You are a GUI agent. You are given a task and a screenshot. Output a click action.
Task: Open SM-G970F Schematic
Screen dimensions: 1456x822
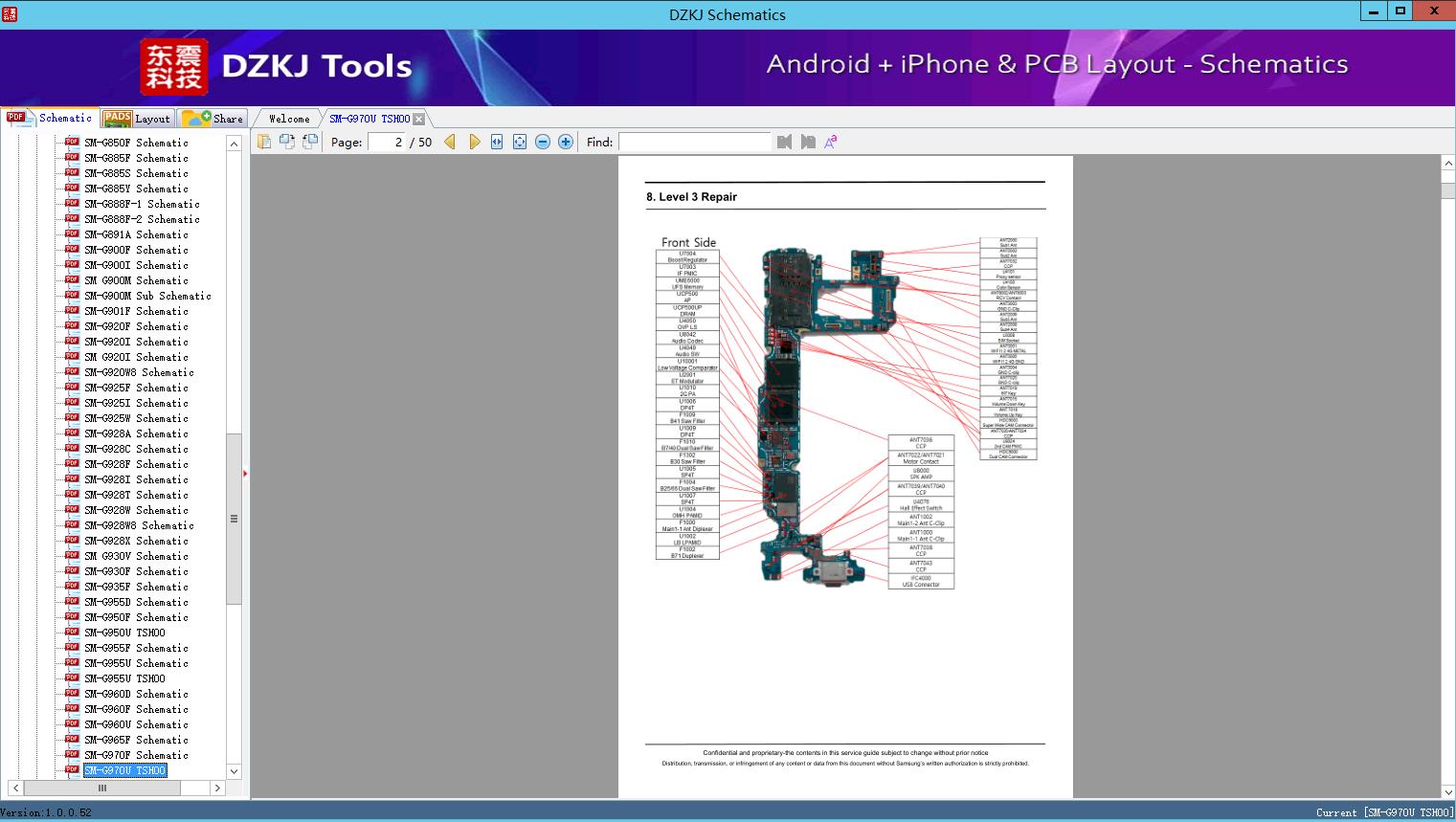pos(136,755)
